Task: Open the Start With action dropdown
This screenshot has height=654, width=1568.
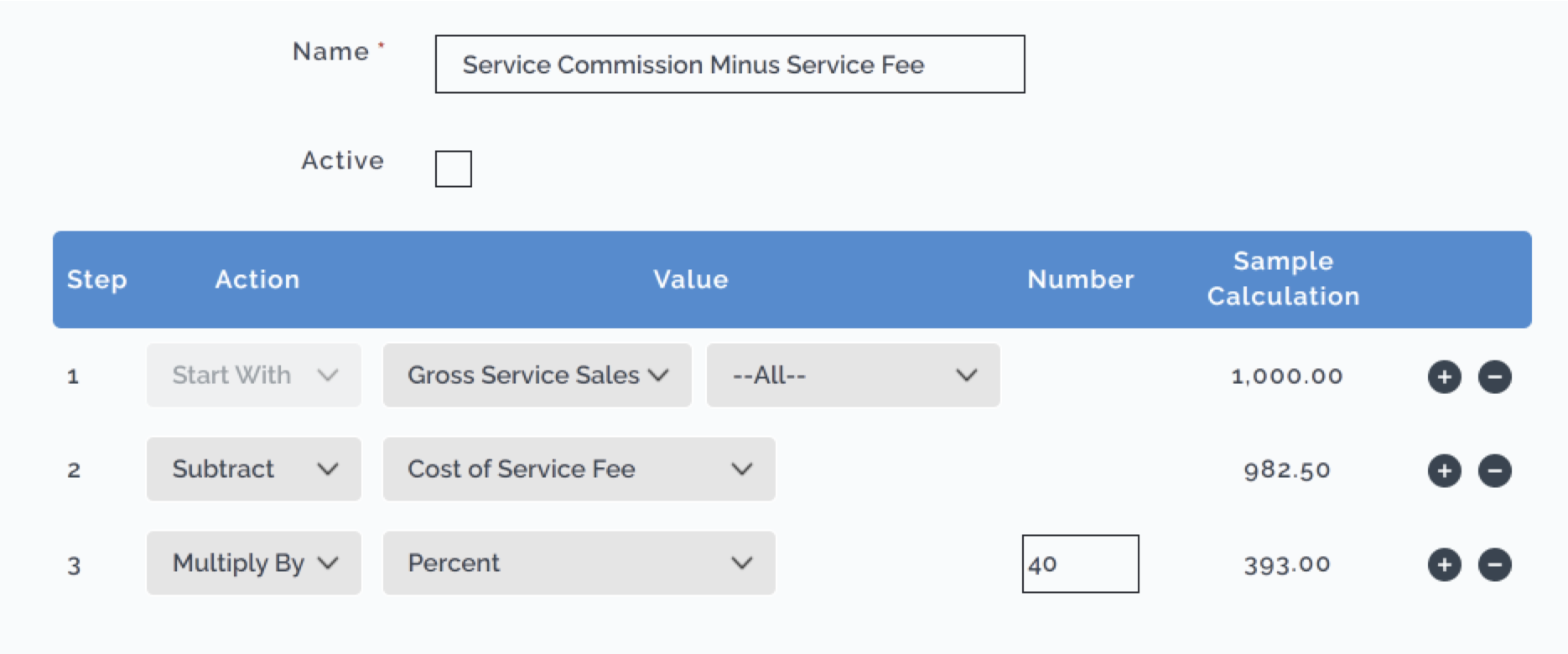Action: click(254, 375)
